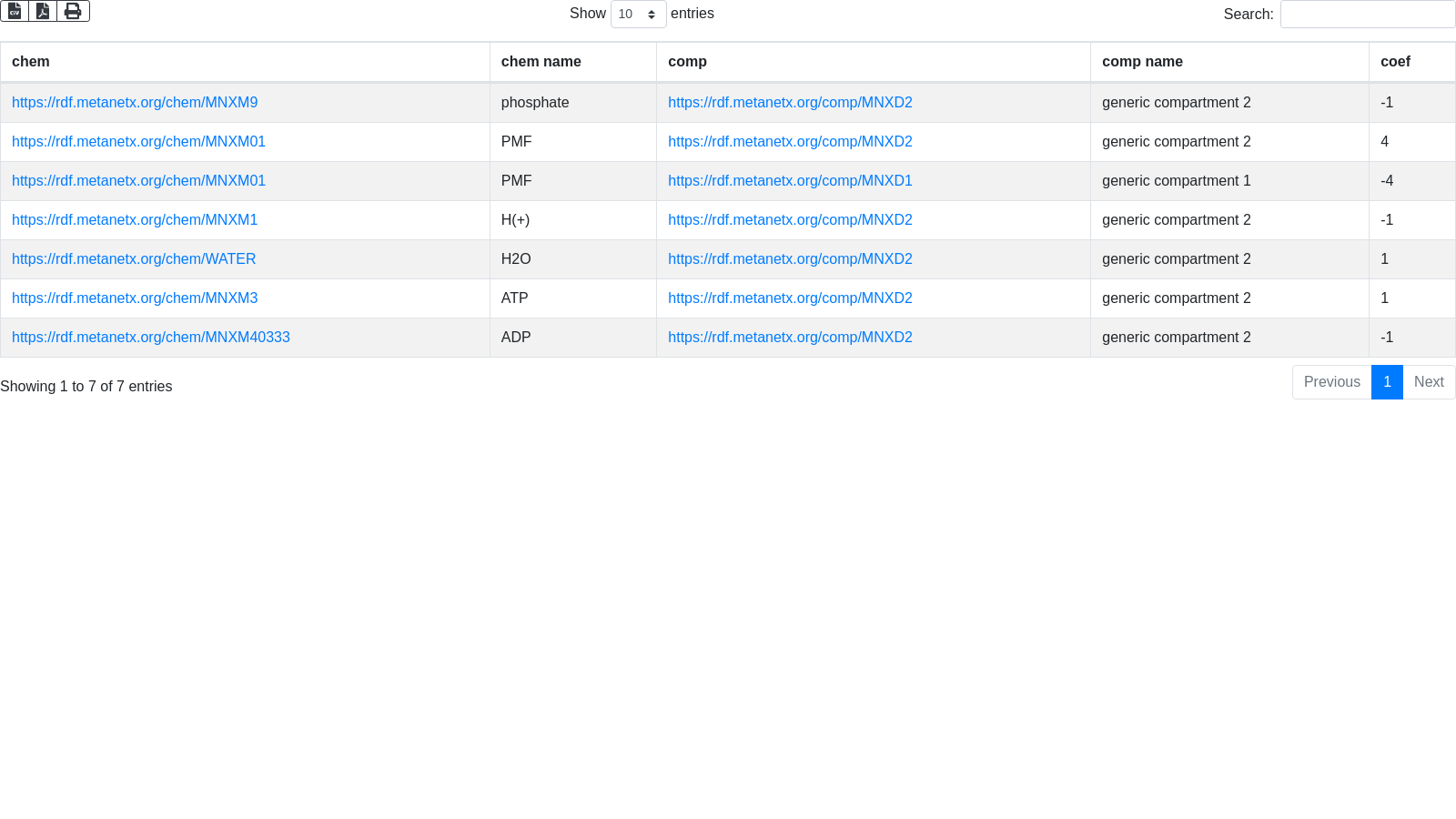Open the MNXM9 phosphate chem link

(x=135, y=103)
